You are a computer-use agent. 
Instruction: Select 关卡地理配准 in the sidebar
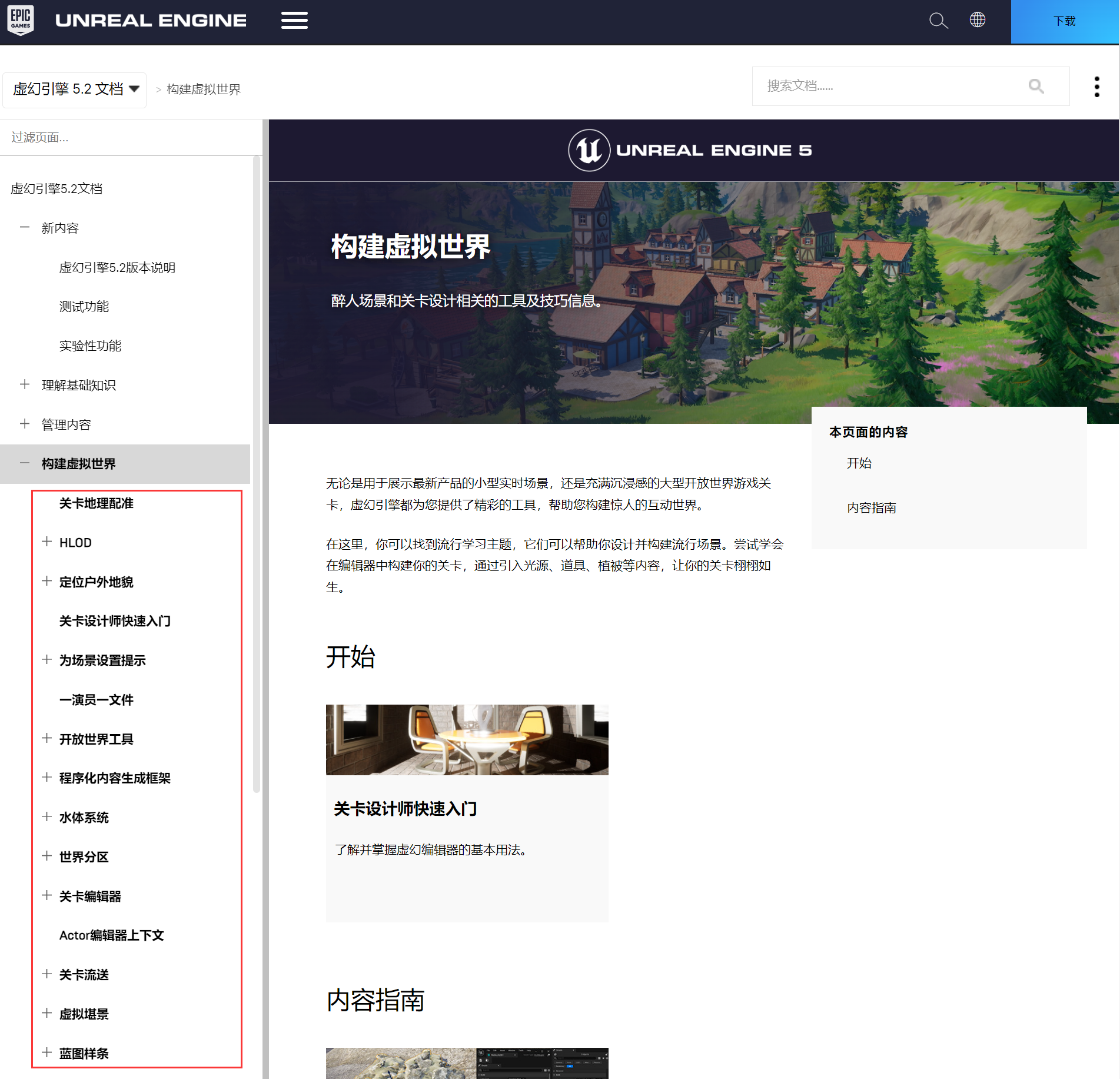tap(96, 503)
